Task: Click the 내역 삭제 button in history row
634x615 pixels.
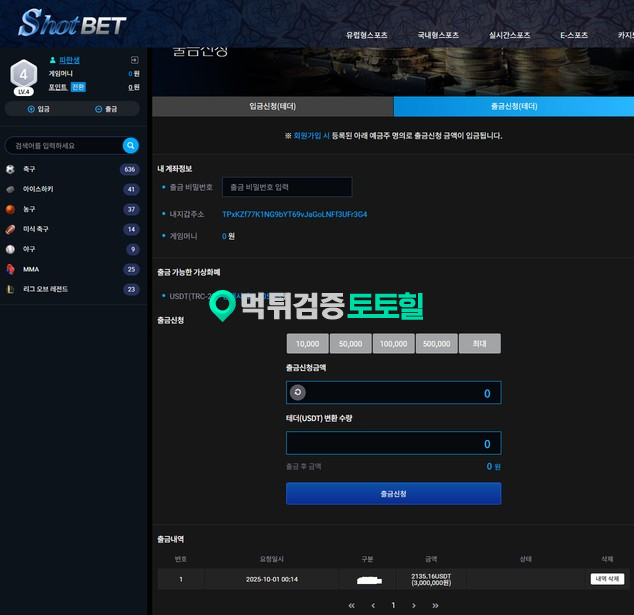Action: pyautogui.click(x=607, y=579)
